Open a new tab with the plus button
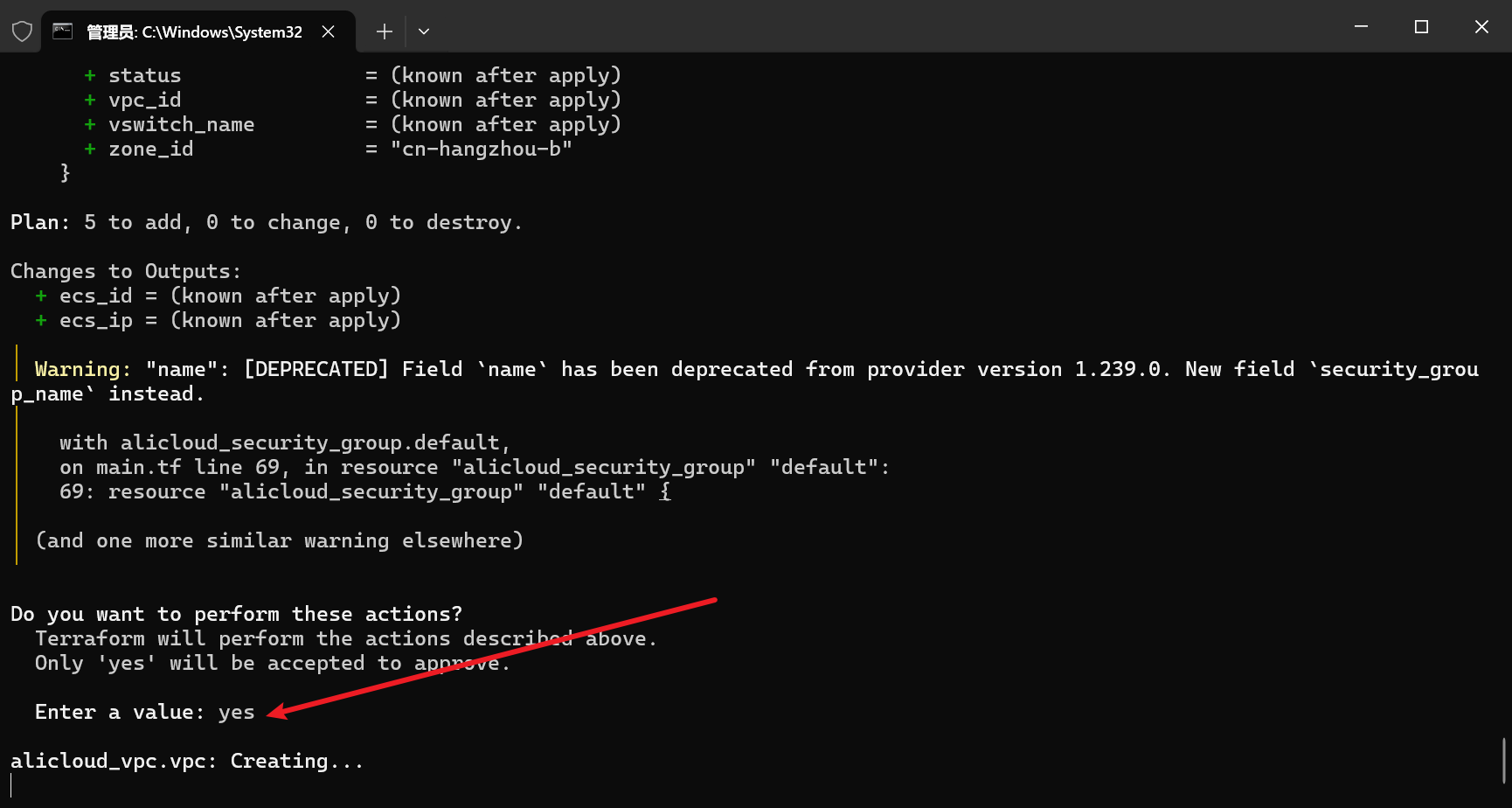 pos(384,31)
